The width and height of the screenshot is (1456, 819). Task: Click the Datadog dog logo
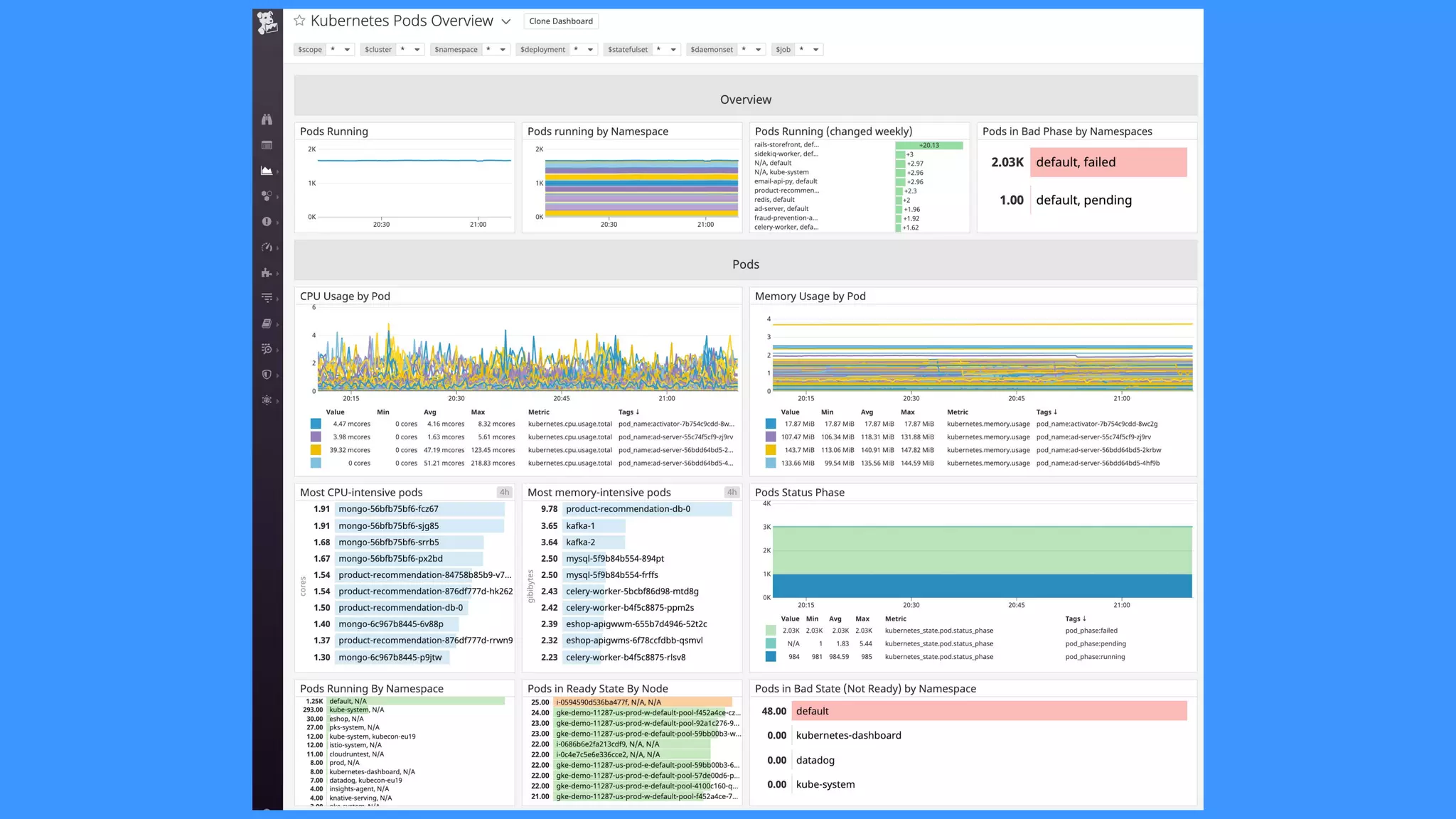(267, 23)
